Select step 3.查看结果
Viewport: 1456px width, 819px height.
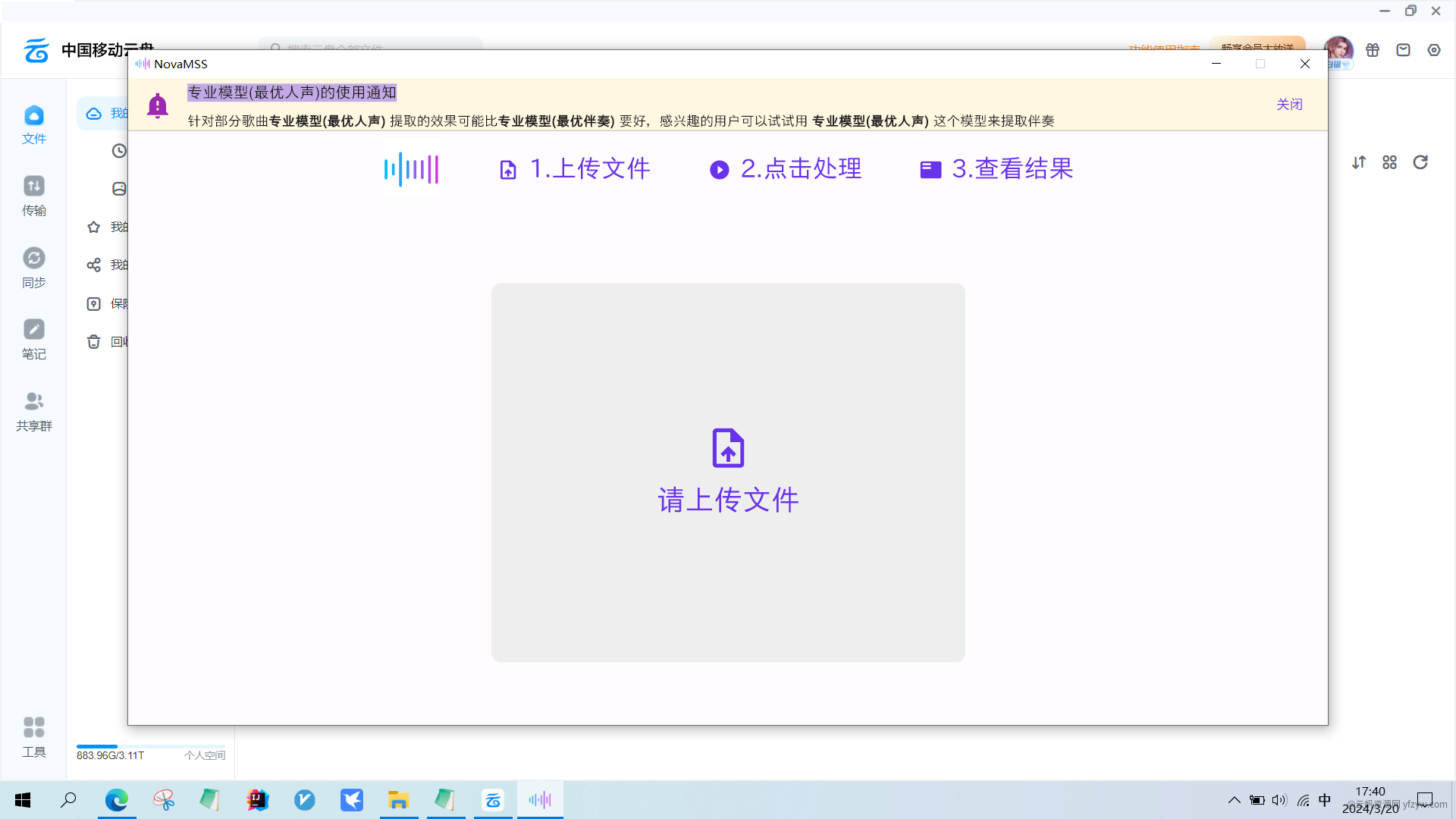click(x=996, y=168)
